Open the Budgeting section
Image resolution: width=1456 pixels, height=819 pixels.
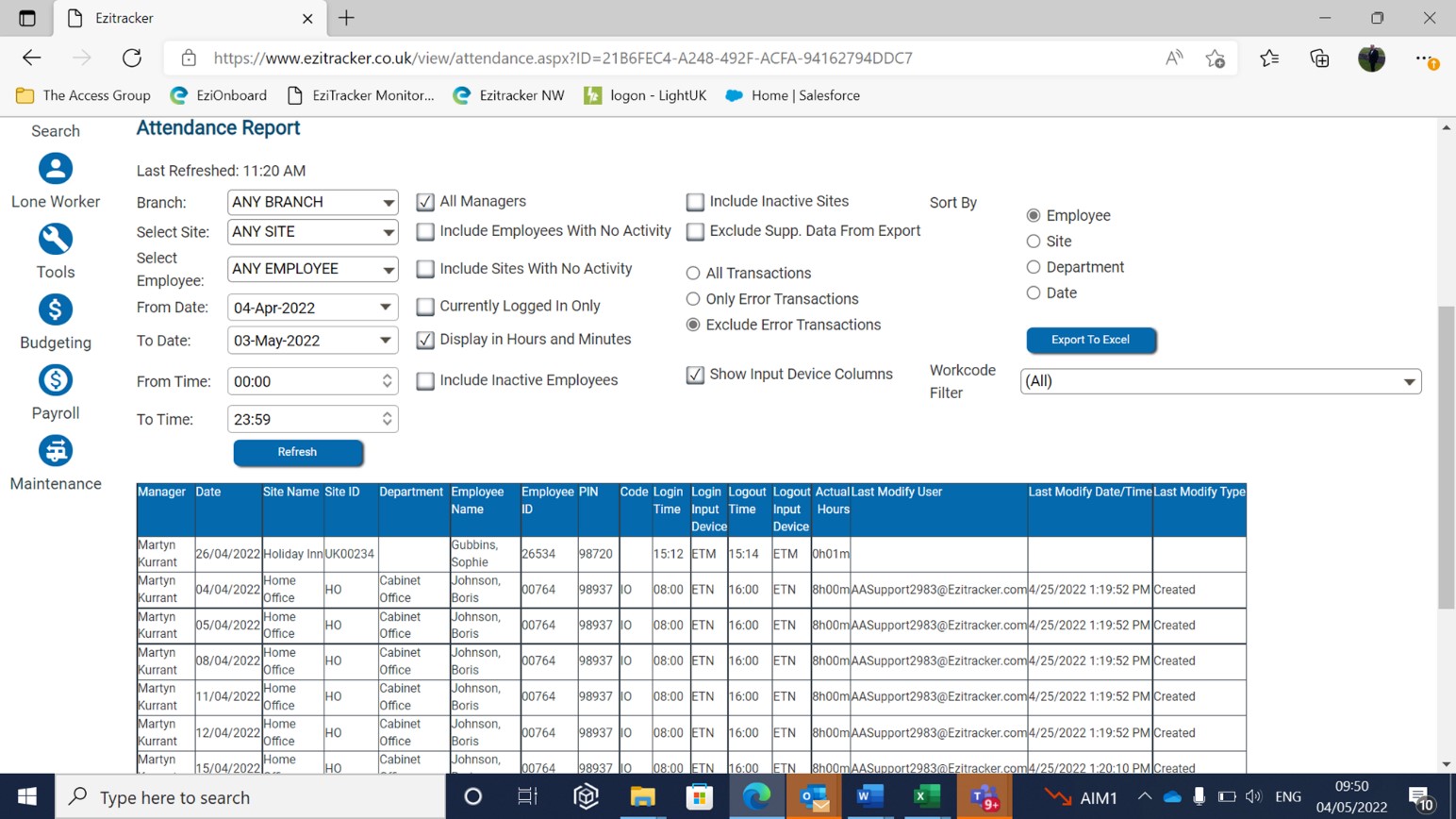55,320
